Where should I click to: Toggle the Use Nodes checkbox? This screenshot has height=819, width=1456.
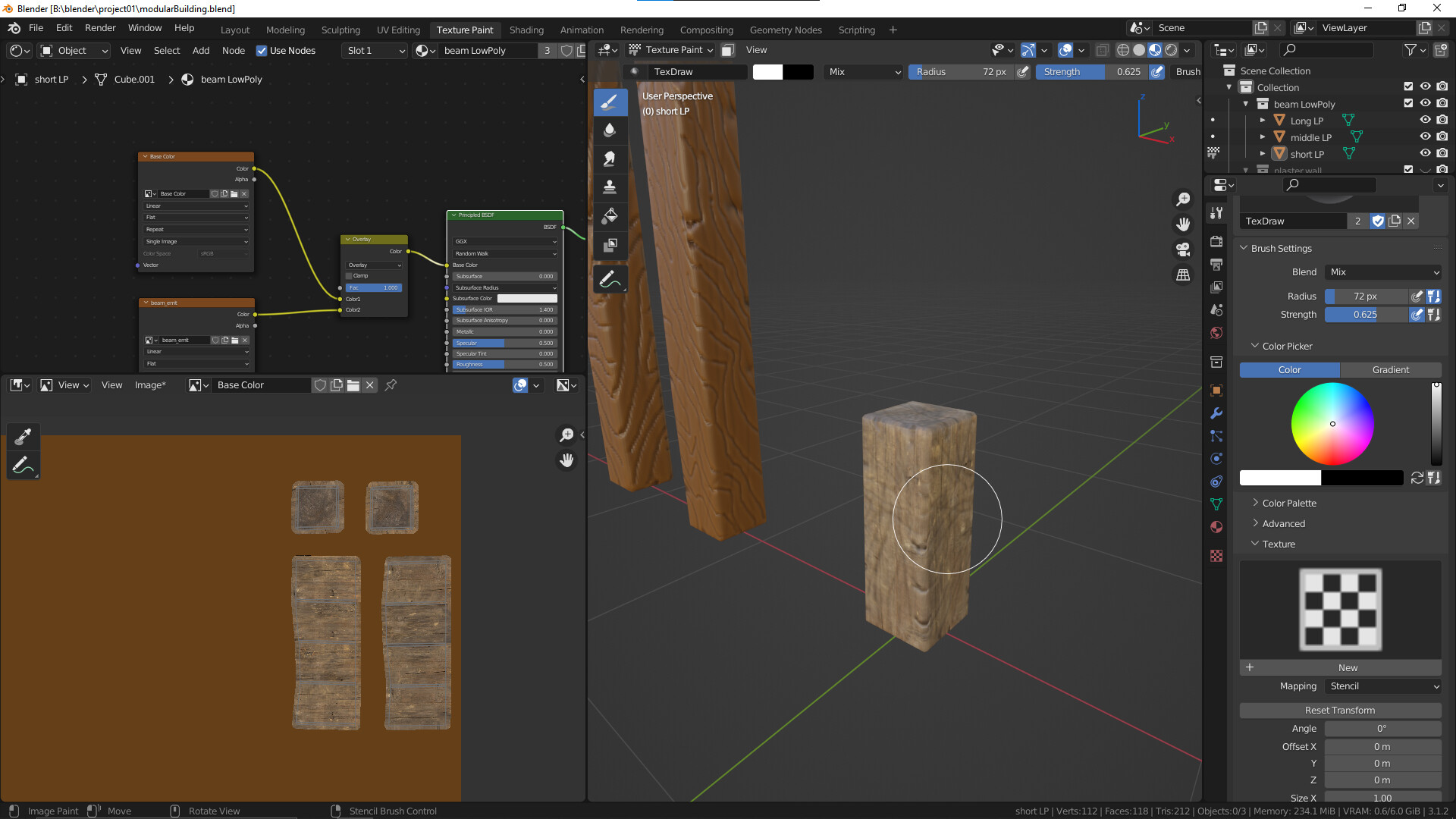262,51
